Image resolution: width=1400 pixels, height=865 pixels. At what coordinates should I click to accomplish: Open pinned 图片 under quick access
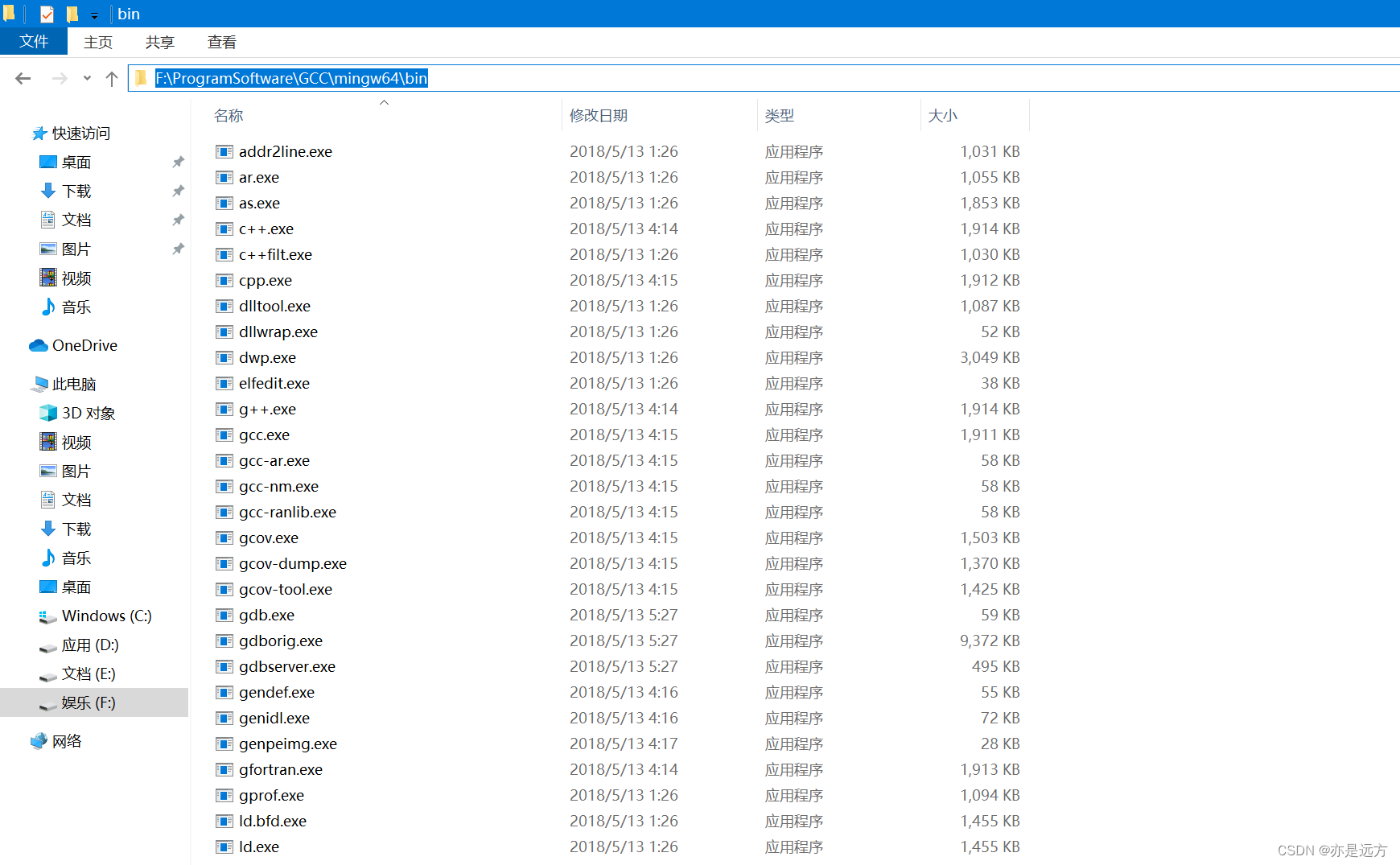point(65,249)
